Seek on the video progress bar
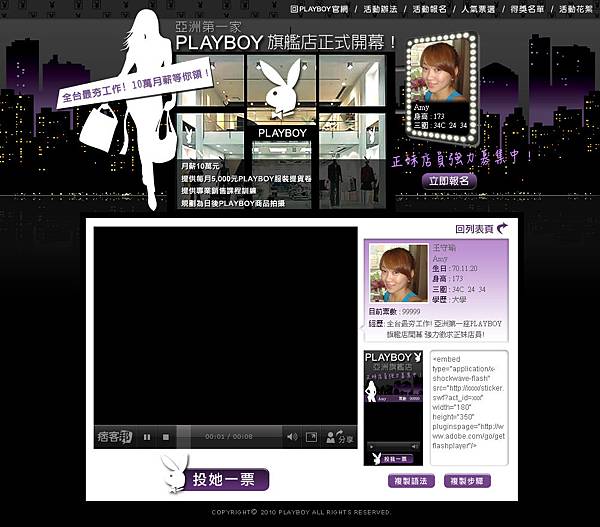The width and height of the screenshot is (600, 527). click(x=229, y=437)
